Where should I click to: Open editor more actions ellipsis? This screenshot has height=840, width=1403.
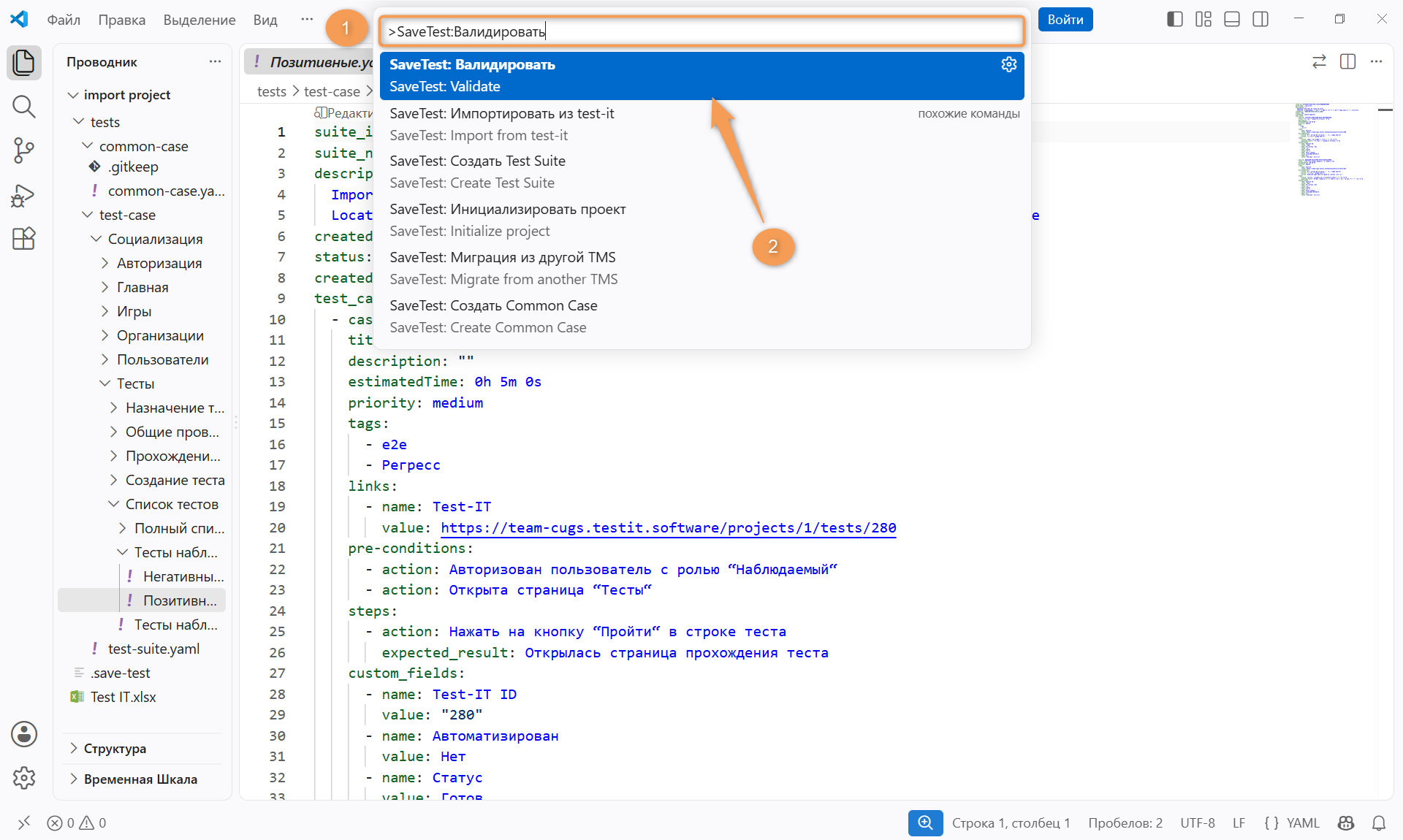click(x=1377, y=61)
